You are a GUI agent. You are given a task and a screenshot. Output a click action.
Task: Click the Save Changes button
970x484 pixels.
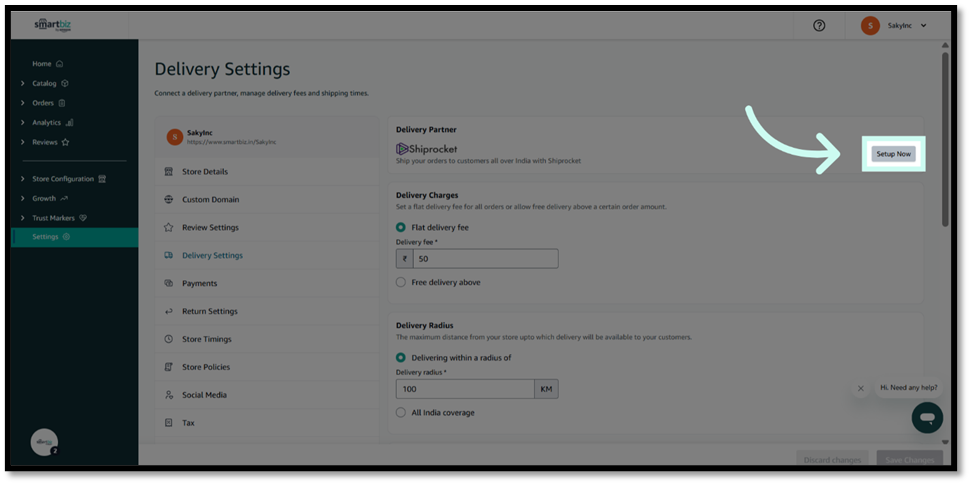[x=909, y=459]
